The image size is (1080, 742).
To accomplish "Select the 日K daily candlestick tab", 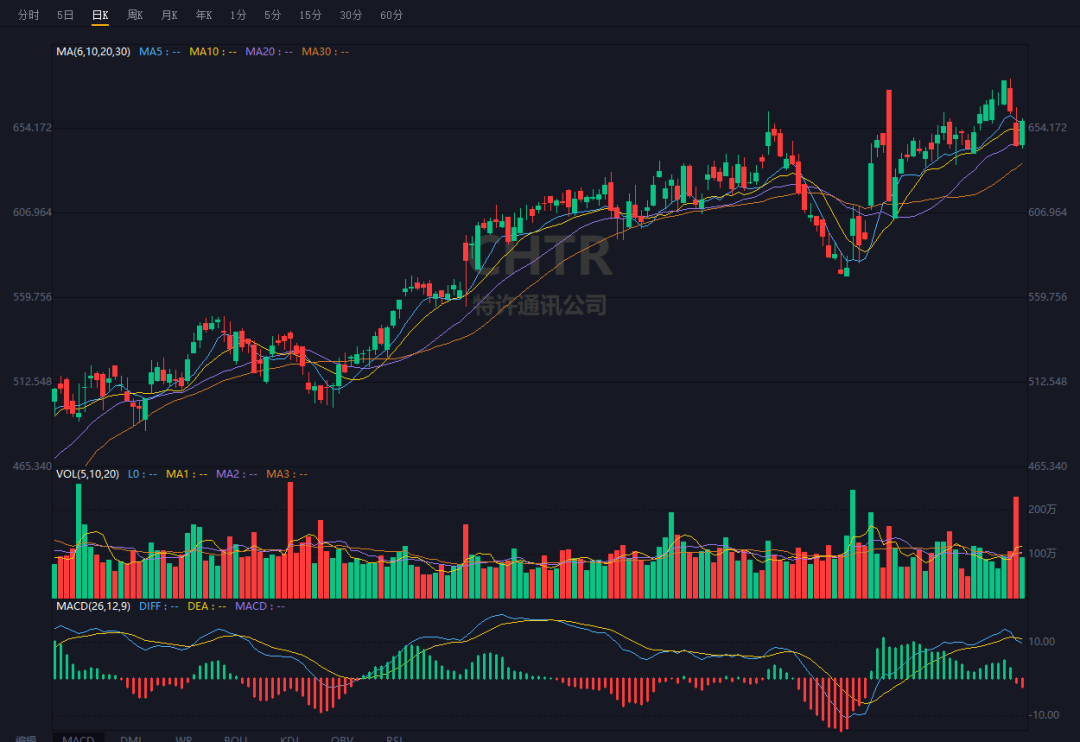I will [100, 15].
